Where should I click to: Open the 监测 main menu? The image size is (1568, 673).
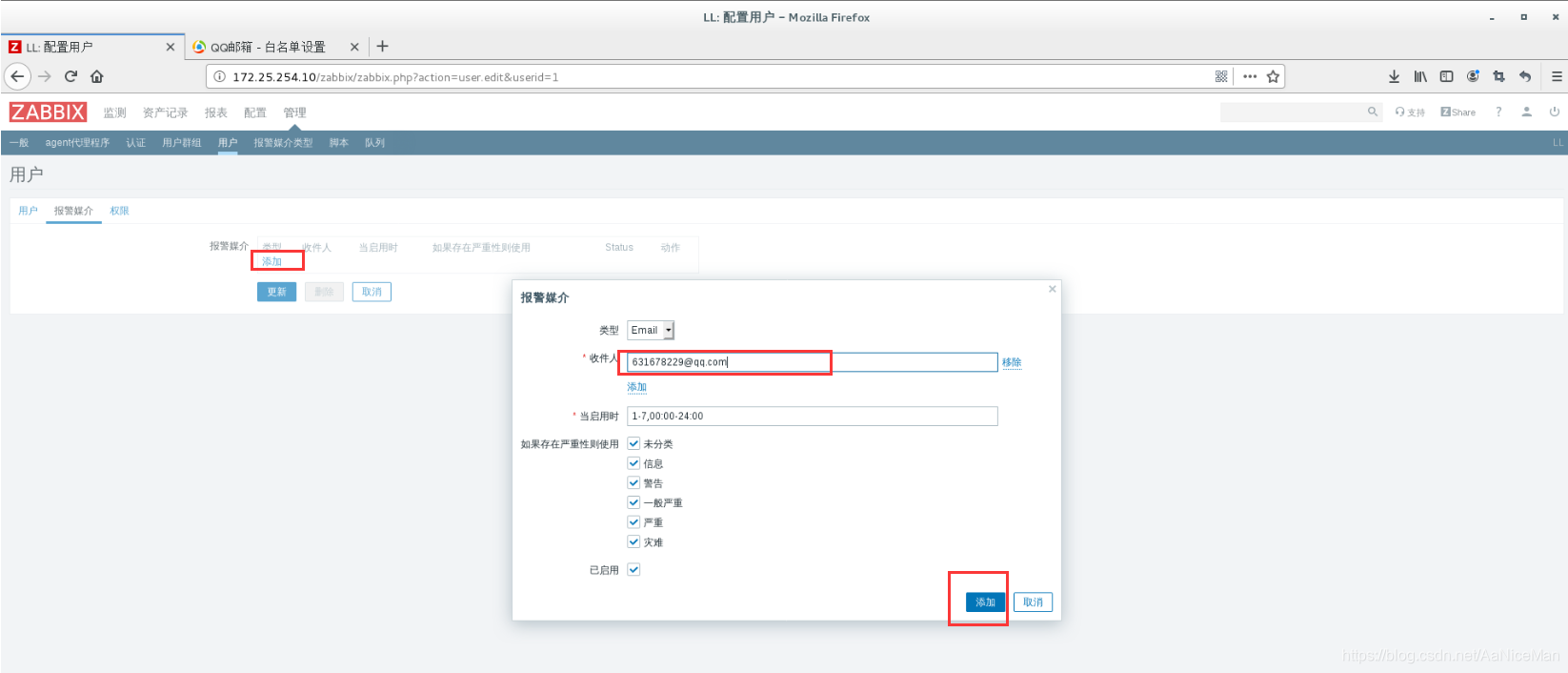pos(114,112)
